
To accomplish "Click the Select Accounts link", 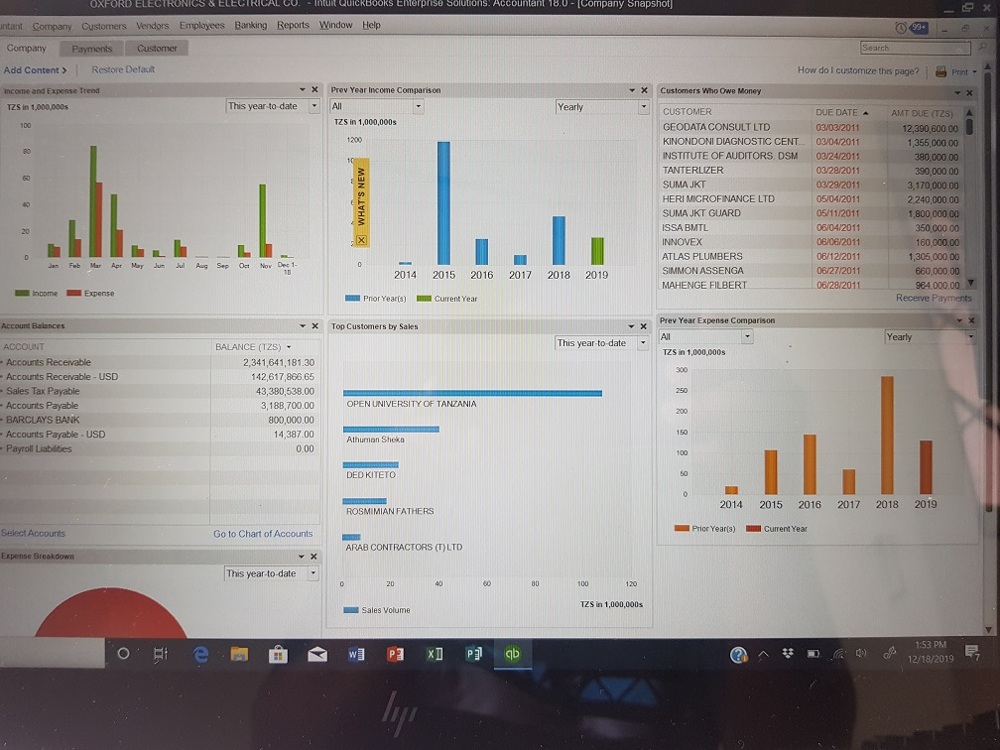I will (33, 533).
